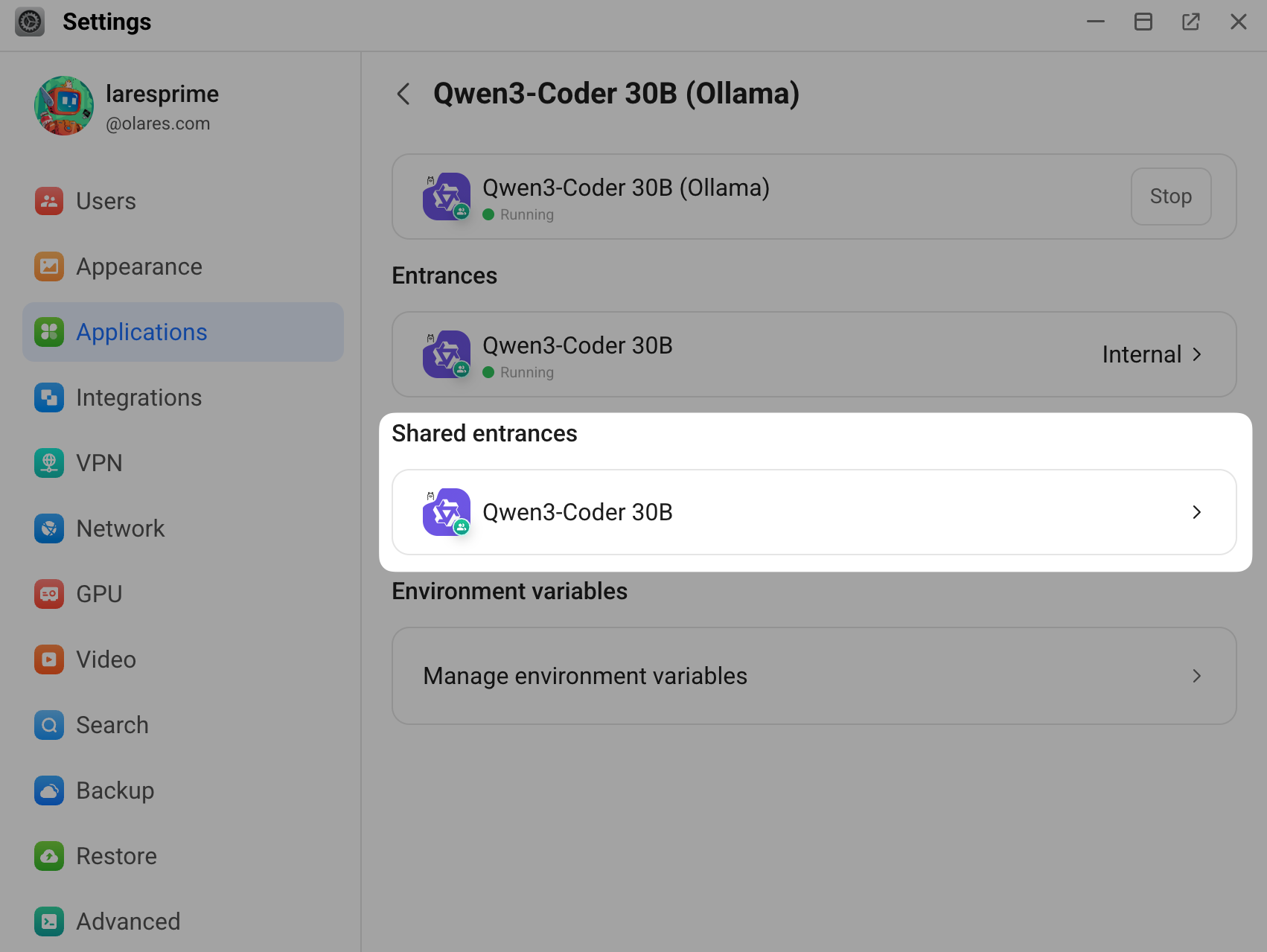This screenshot has width=1267, height=952.
Task: Click the GPU sidebar icon
Action: (49, 594)
